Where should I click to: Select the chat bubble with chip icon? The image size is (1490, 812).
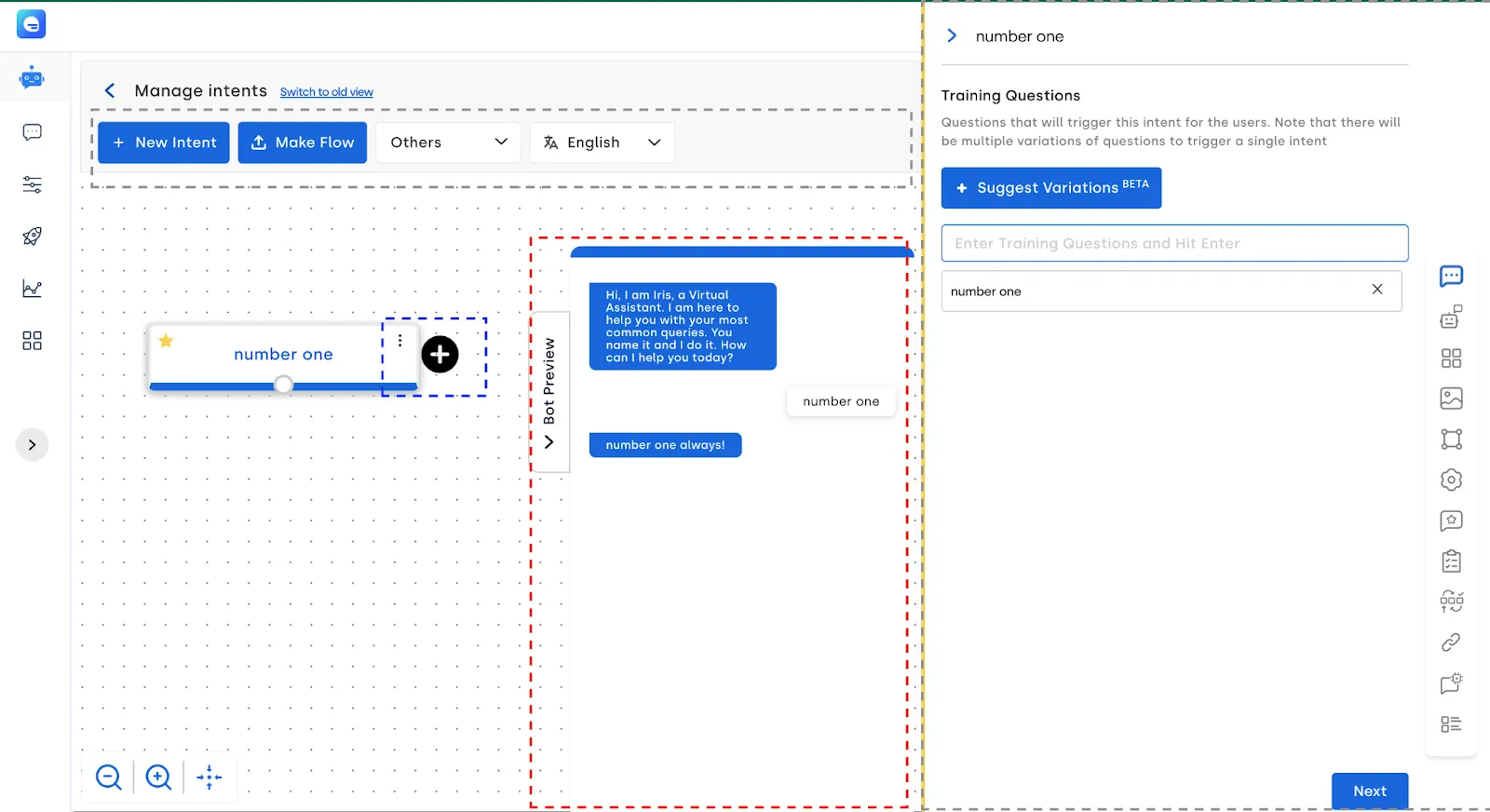click(1451, 683)
